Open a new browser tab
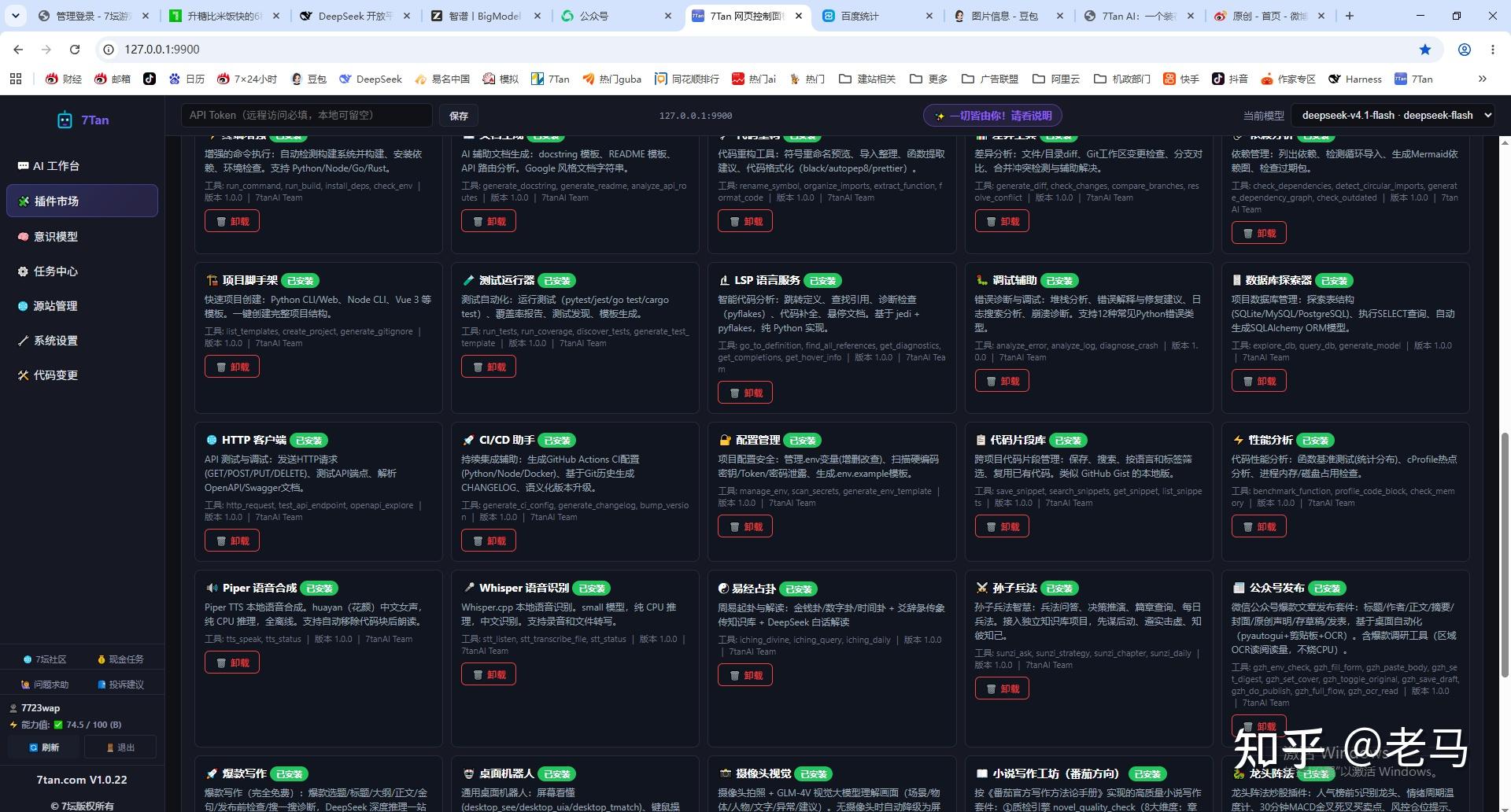This screenshot has width=1511, height=812. [x=1350, y=16]
